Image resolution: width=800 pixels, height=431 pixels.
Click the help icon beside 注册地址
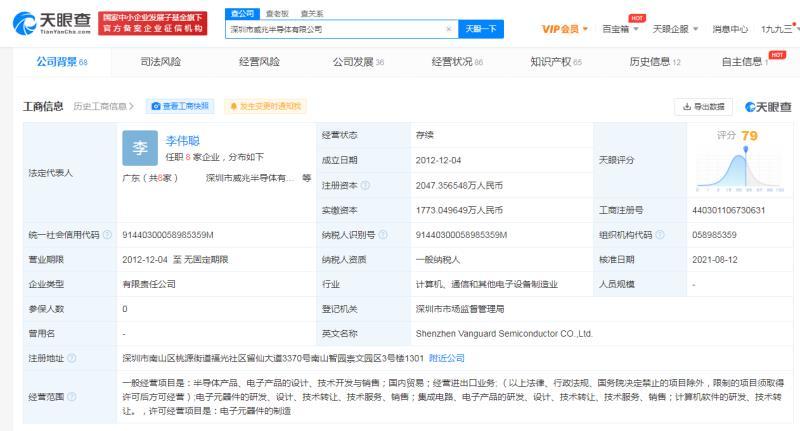click(73, 358)
